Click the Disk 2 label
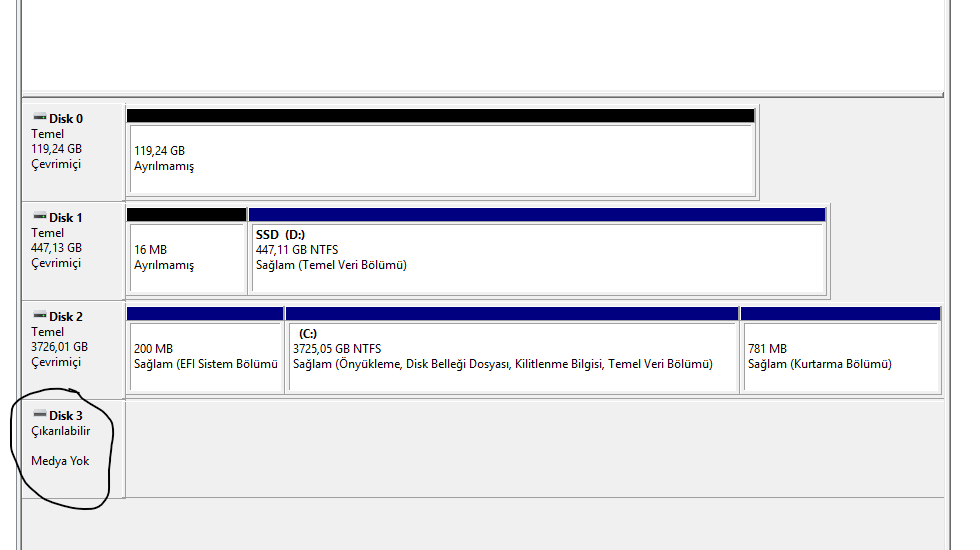Viewport: 980px width, 550px height. [x=66, y=316]
